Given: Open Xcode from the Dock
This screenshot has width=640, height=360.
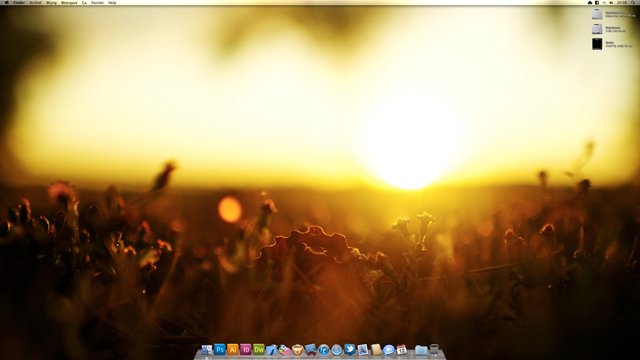Looking at the screenshot, I should (x=271, y=350).
